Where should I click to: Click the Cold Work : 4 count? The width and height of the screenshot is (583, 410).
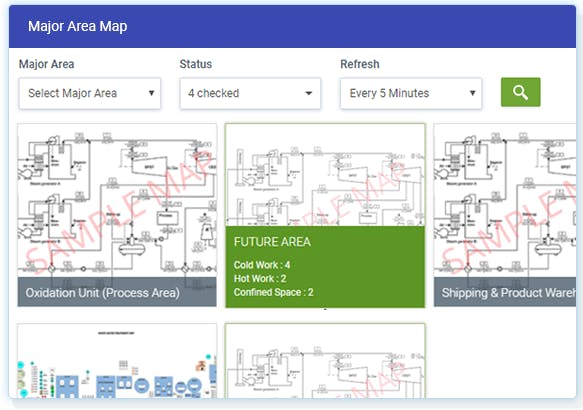(262, 265)
